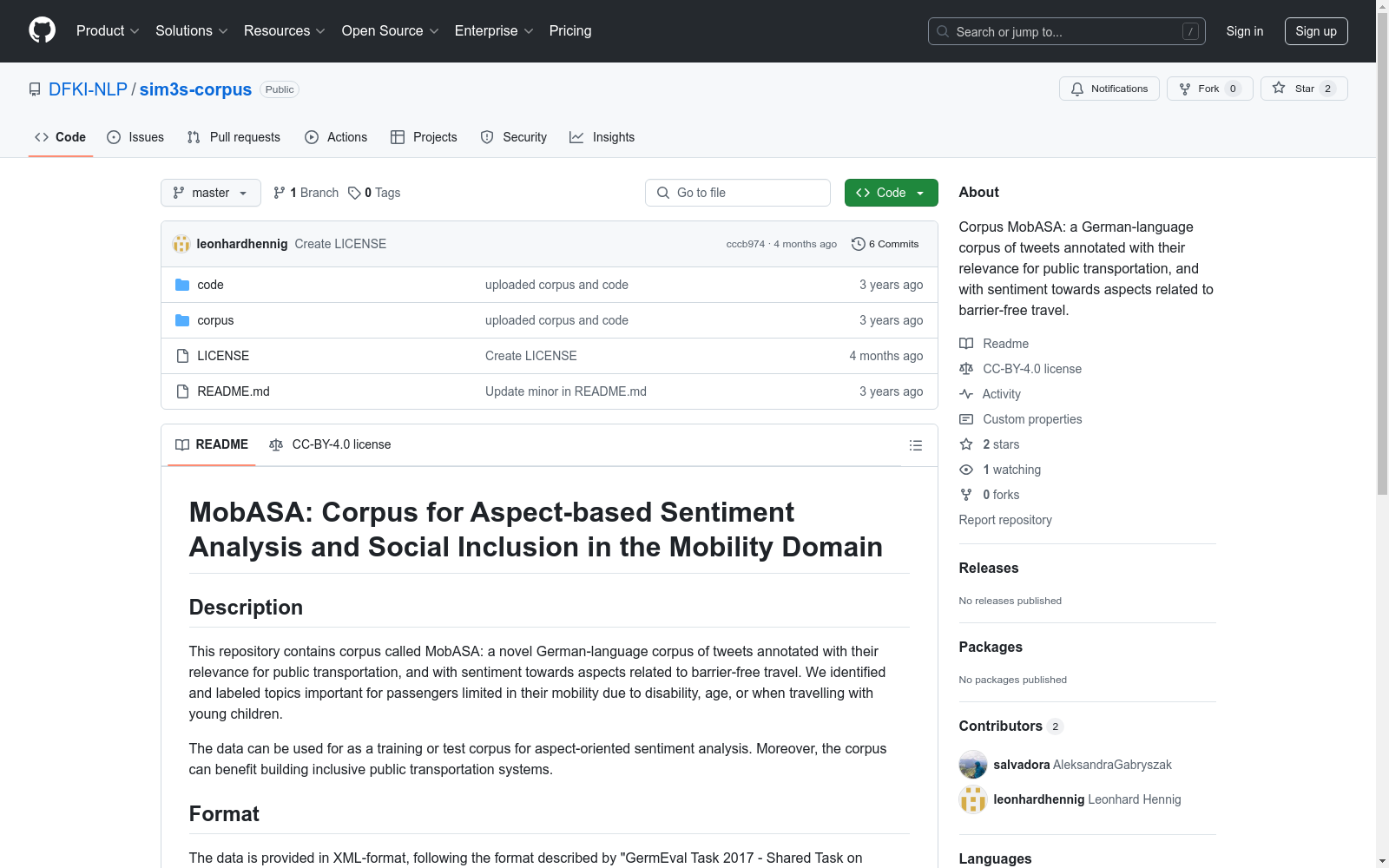Open the README outline list icon
This screenshot has height=868, width=1389.
[915, 445]
